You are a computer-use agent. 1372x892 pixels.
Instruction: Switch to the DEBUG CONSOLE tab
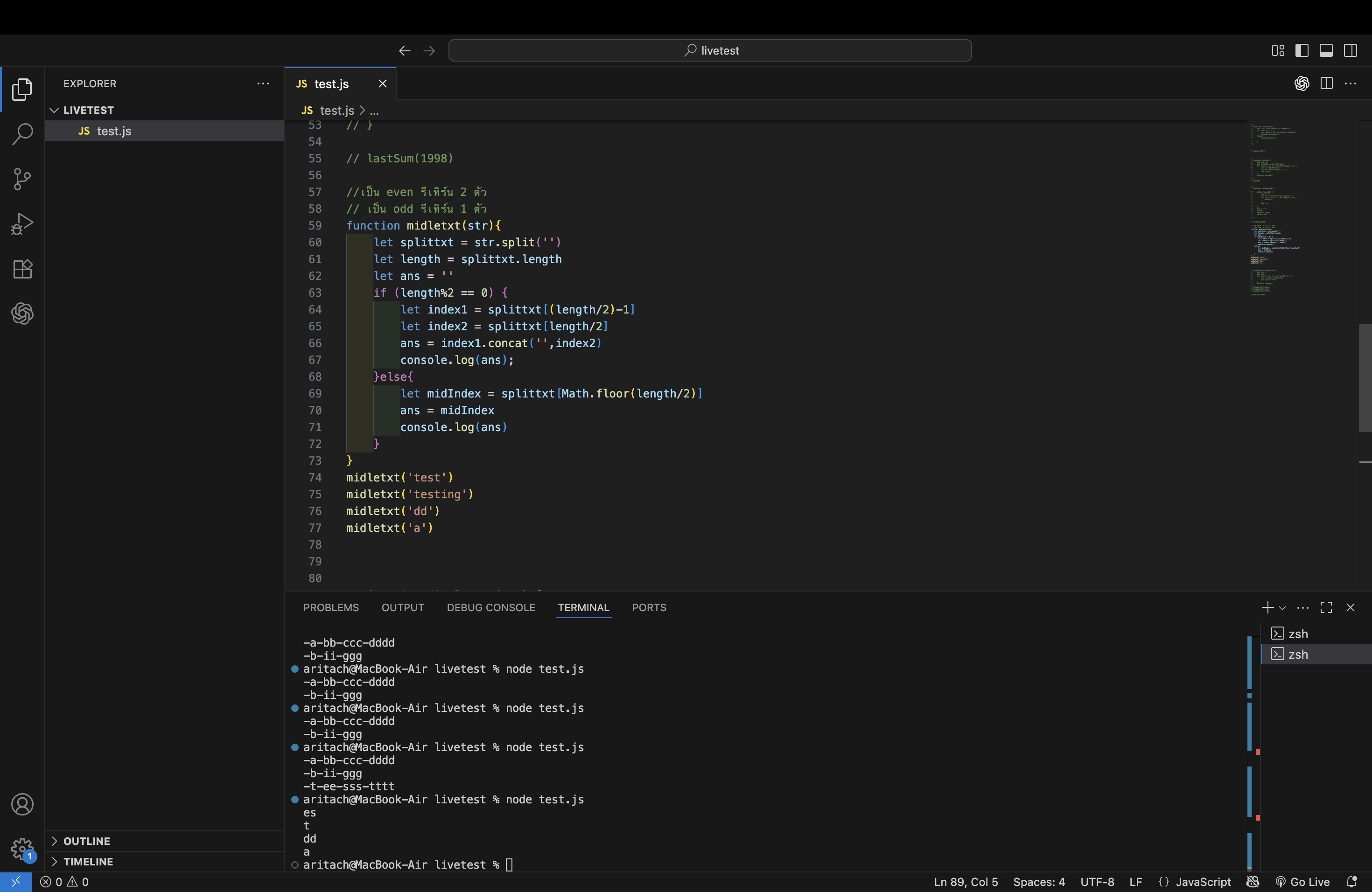(490, 607)
